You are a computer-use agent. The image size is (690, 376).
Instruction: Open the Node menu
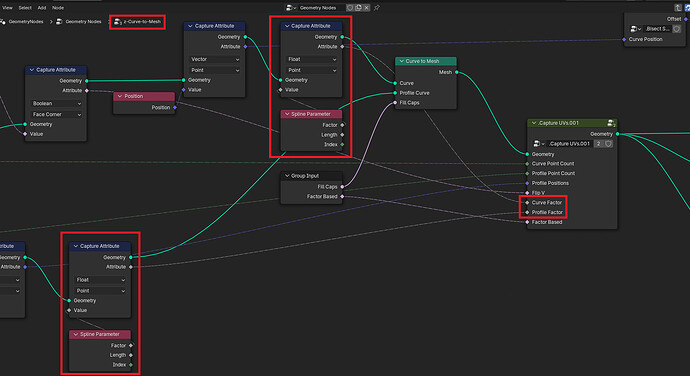tap(58, 7)
